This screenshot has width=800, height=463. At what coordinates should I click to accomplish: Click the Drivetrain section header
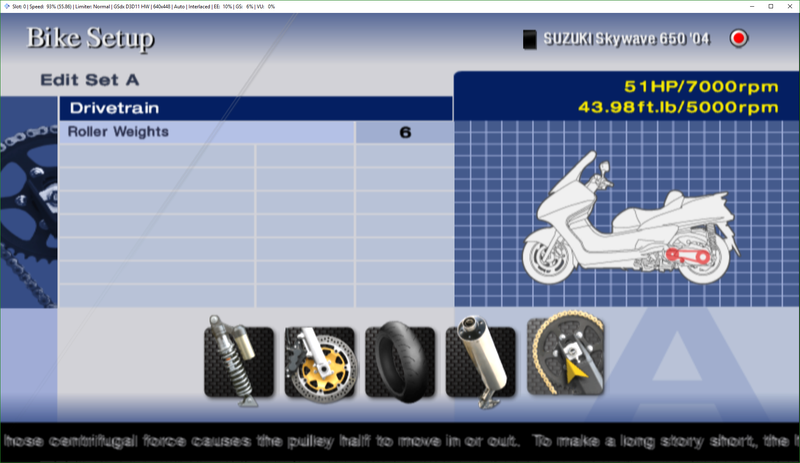pos(256,108)
